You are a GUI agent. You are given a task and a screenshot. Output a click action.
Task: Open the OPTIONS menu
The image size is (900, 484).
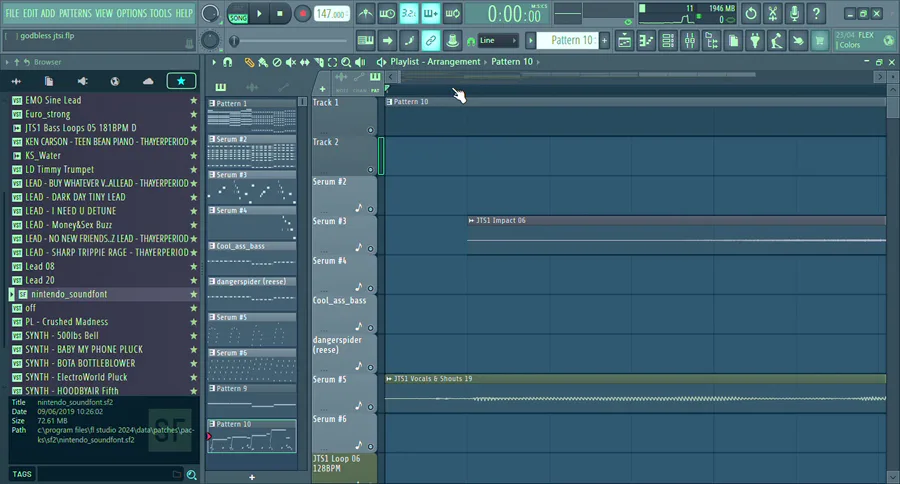(x=131, y=13)
